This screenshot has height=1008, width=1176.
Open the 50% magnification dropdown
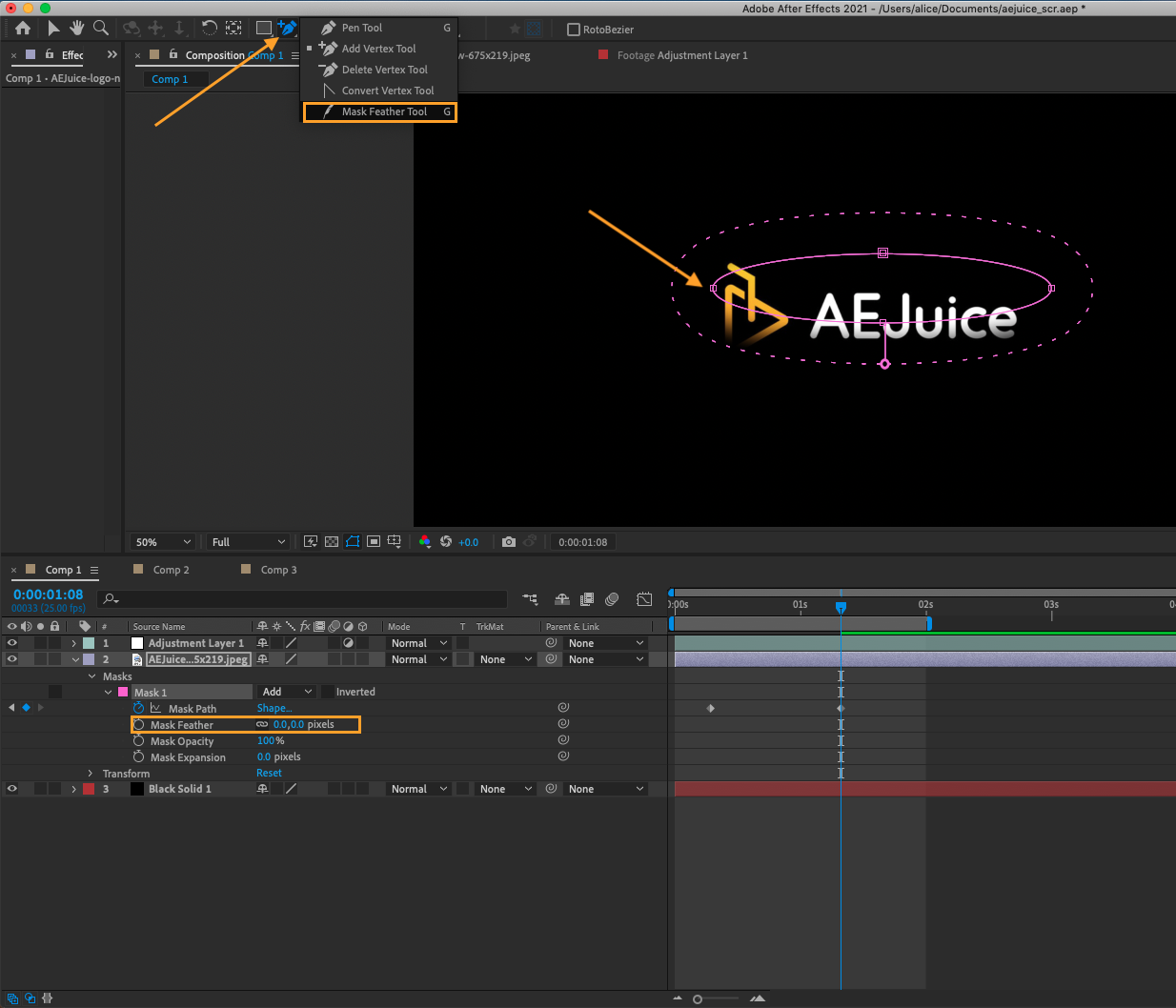162,542
